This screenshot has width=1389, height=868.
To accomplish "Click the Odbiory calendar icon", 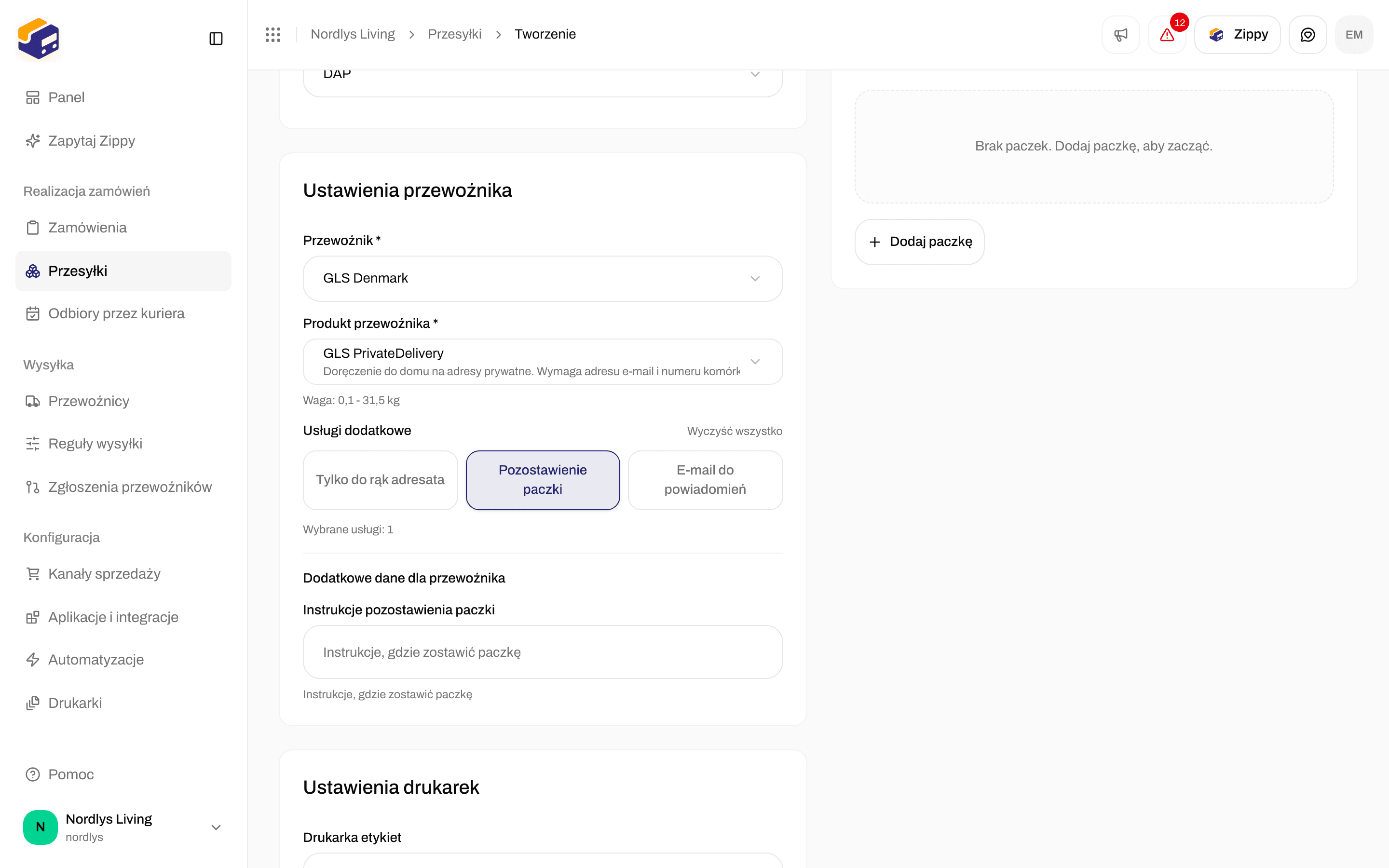I will pyautogui.click(x=33, y=313).
